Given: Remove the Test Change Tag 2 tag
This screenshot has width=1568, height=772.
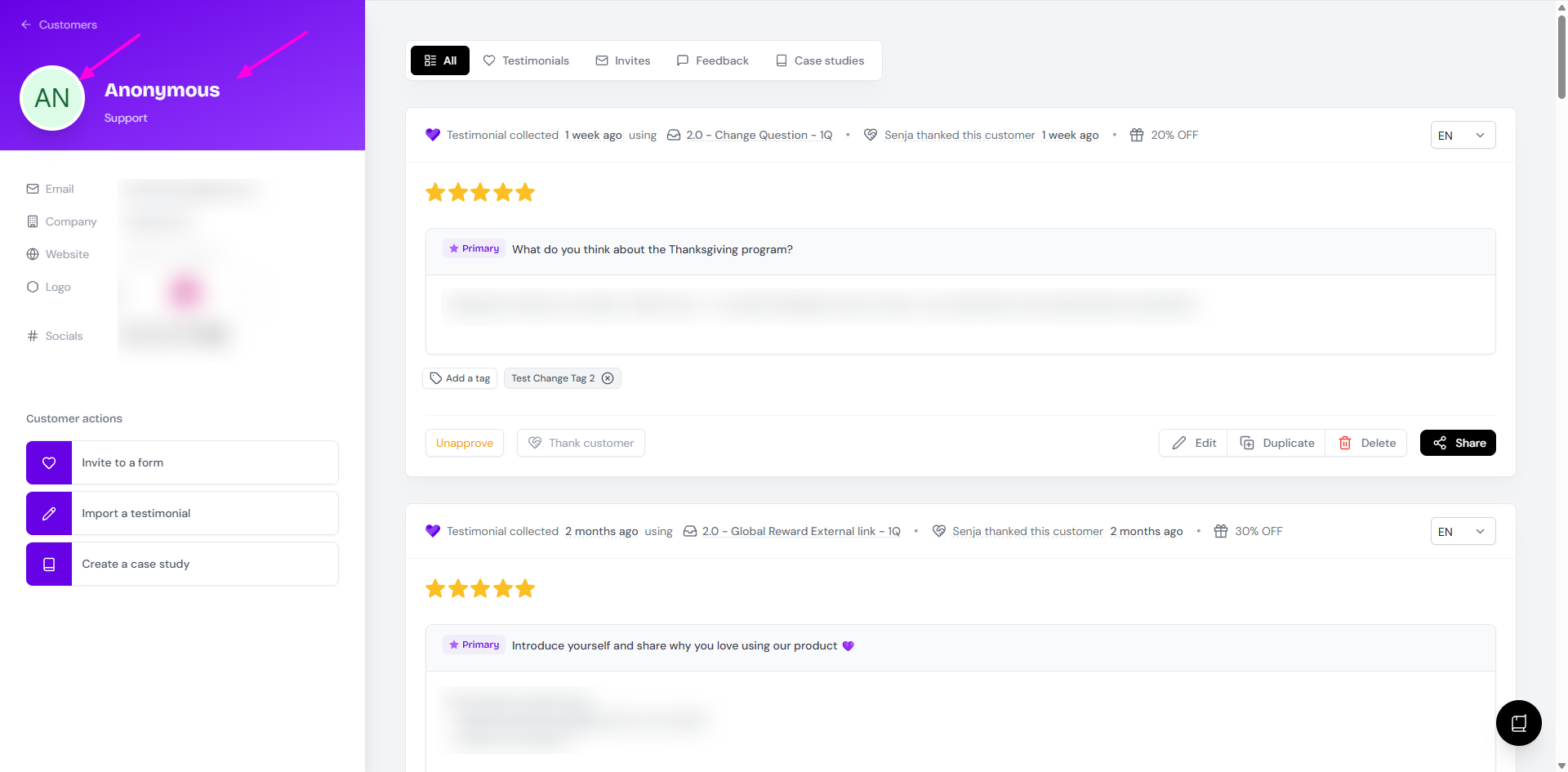Looking at the screenshot, I should (608, 378).
